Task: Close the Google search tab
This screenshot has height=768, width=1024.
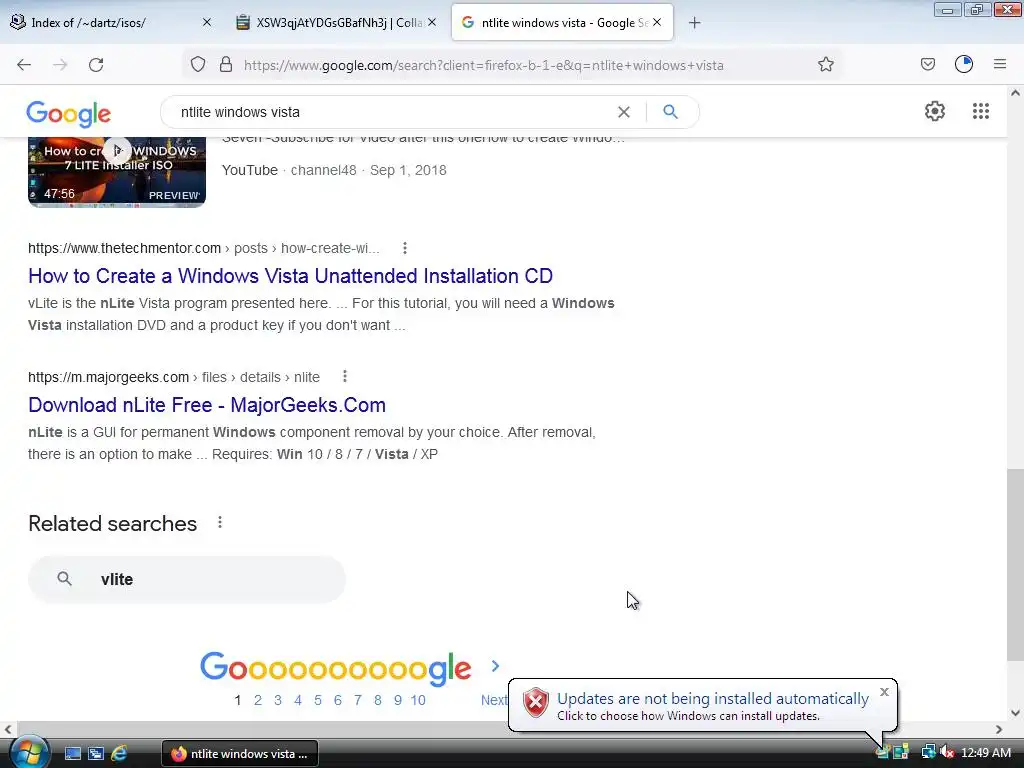Action: 657,22
